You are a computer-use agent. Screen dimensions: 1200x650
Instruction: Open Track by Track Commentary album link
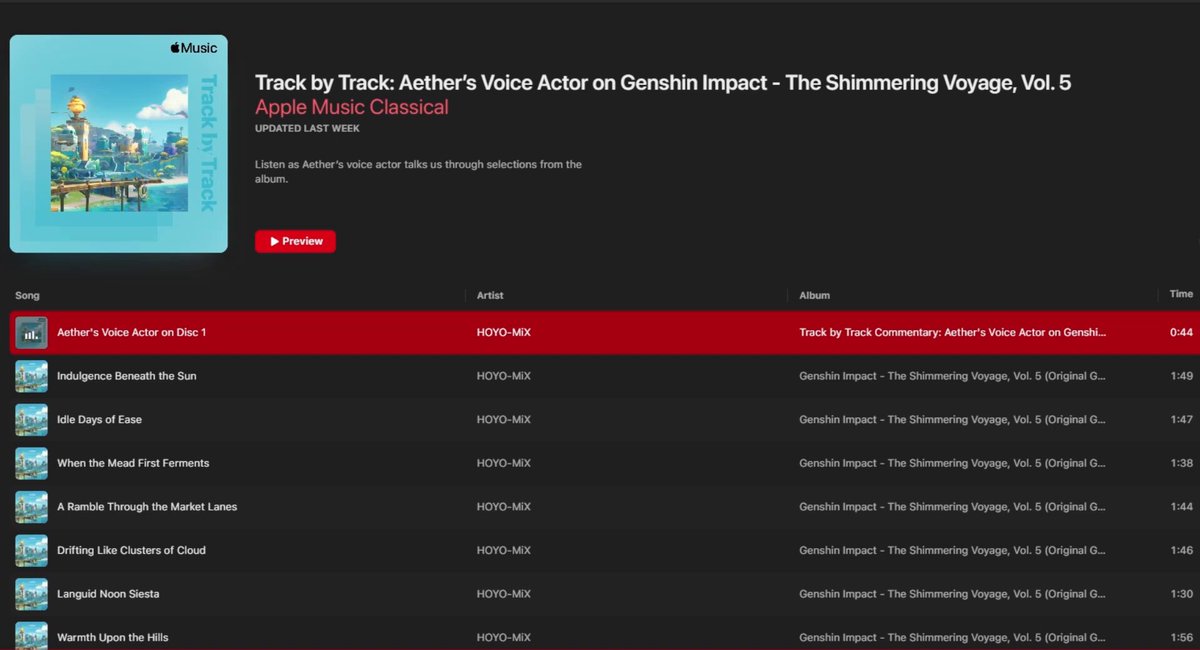point(953,332)
